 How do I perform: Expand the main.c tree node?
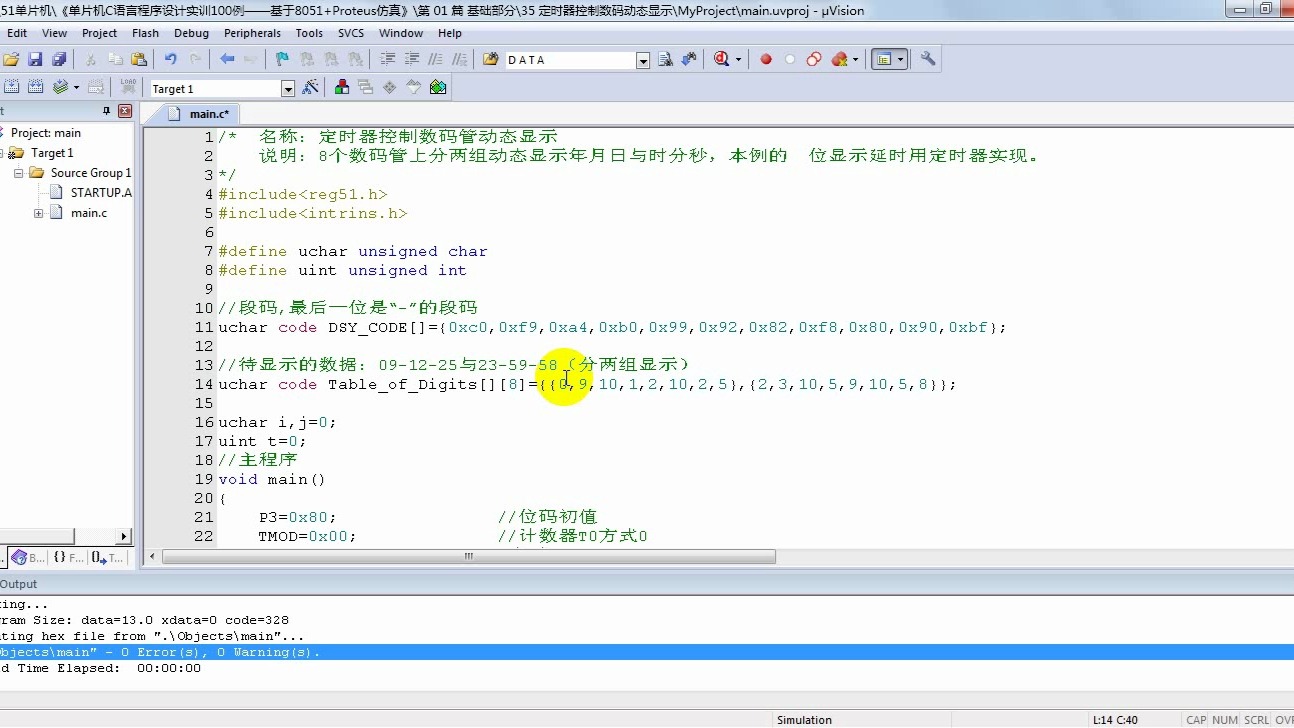(39, 213)
